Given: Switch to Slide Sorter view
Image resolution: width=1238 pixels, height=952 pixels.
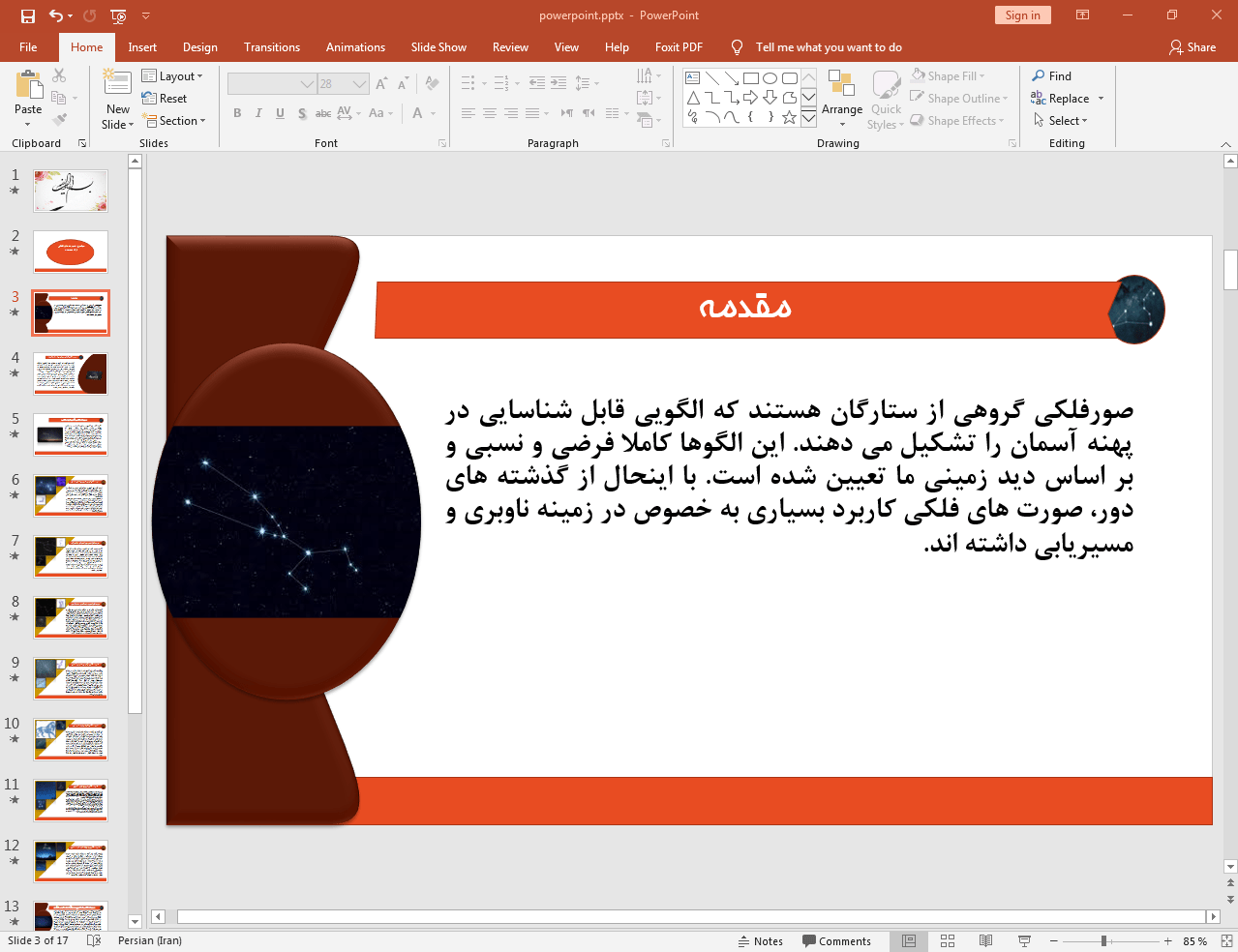Looking at the screenshot, I should click(x=948, y=940).
